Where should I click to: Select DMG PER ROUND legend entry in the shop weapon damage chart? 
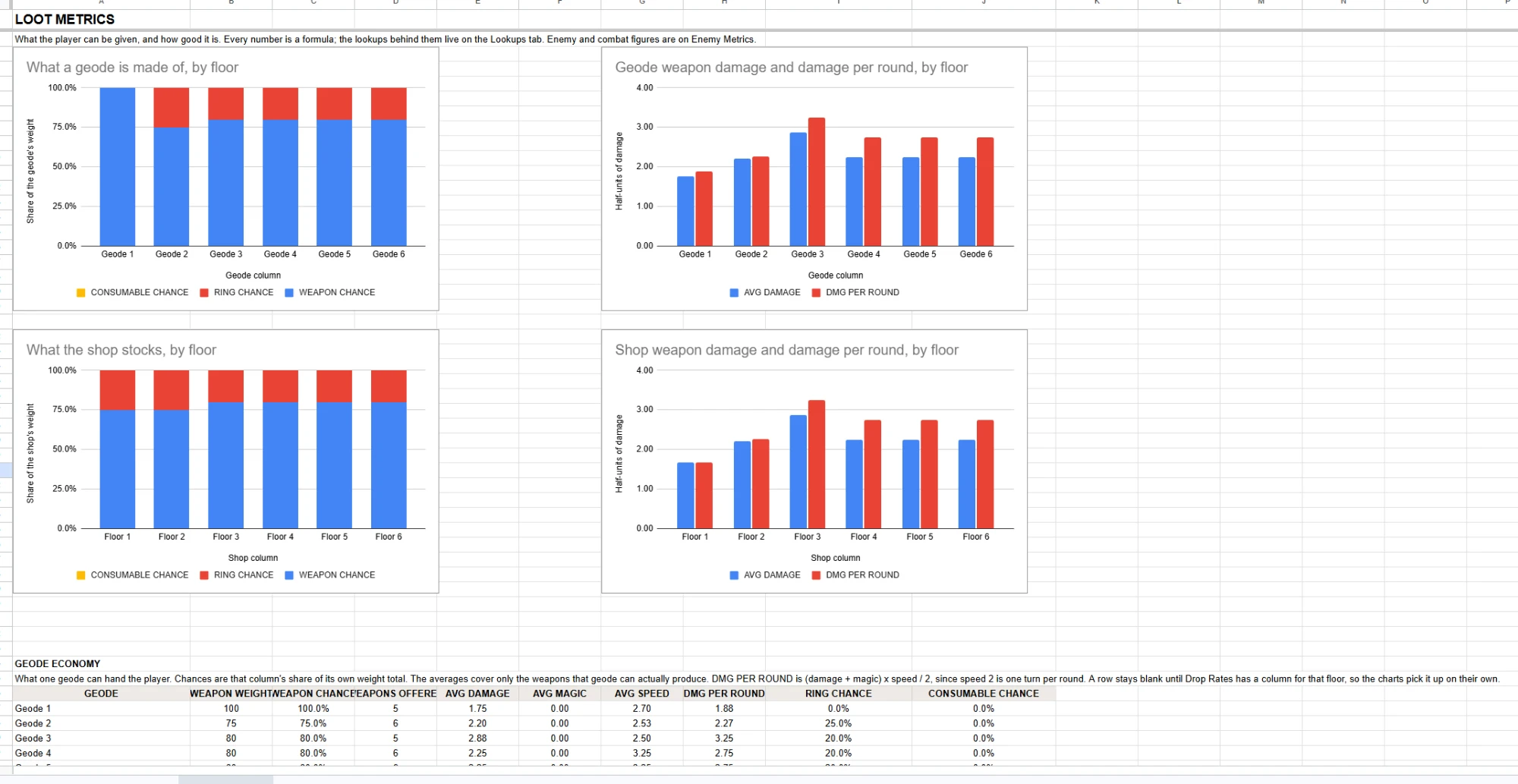855,575
